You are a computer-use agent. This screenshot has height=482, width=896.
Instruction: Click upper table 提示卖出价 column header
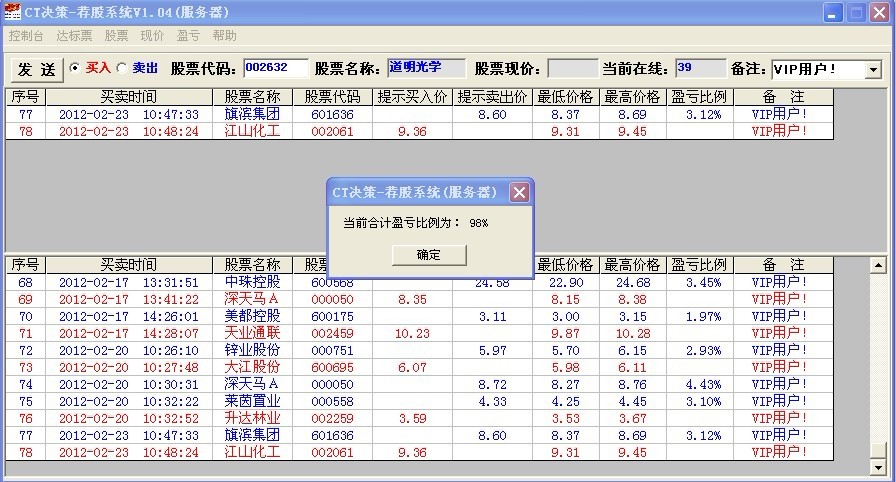(492, 97)
